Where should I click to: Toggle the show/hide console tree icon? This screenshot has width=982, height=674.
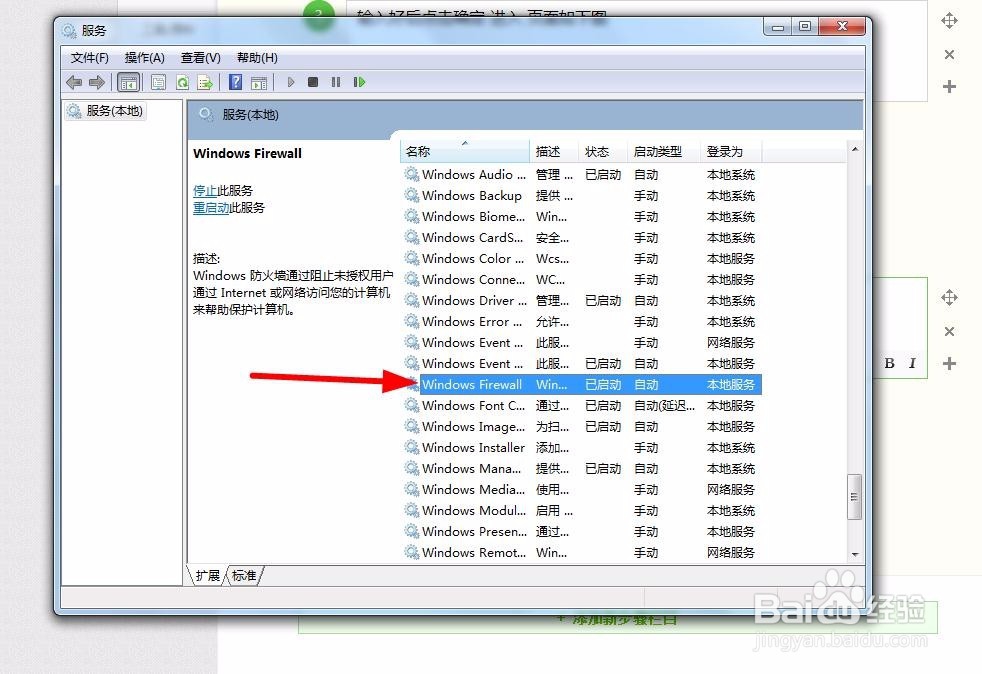point(128,82)
